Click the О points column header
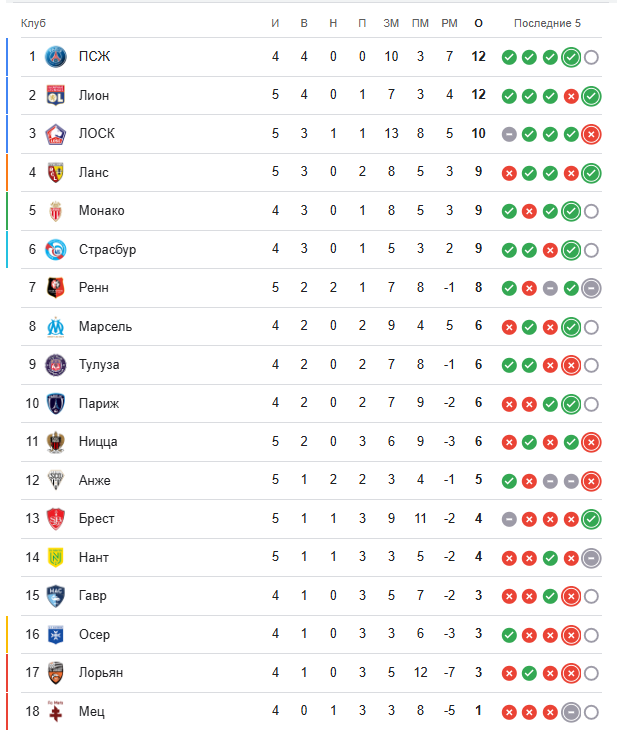 click(478, 23)
